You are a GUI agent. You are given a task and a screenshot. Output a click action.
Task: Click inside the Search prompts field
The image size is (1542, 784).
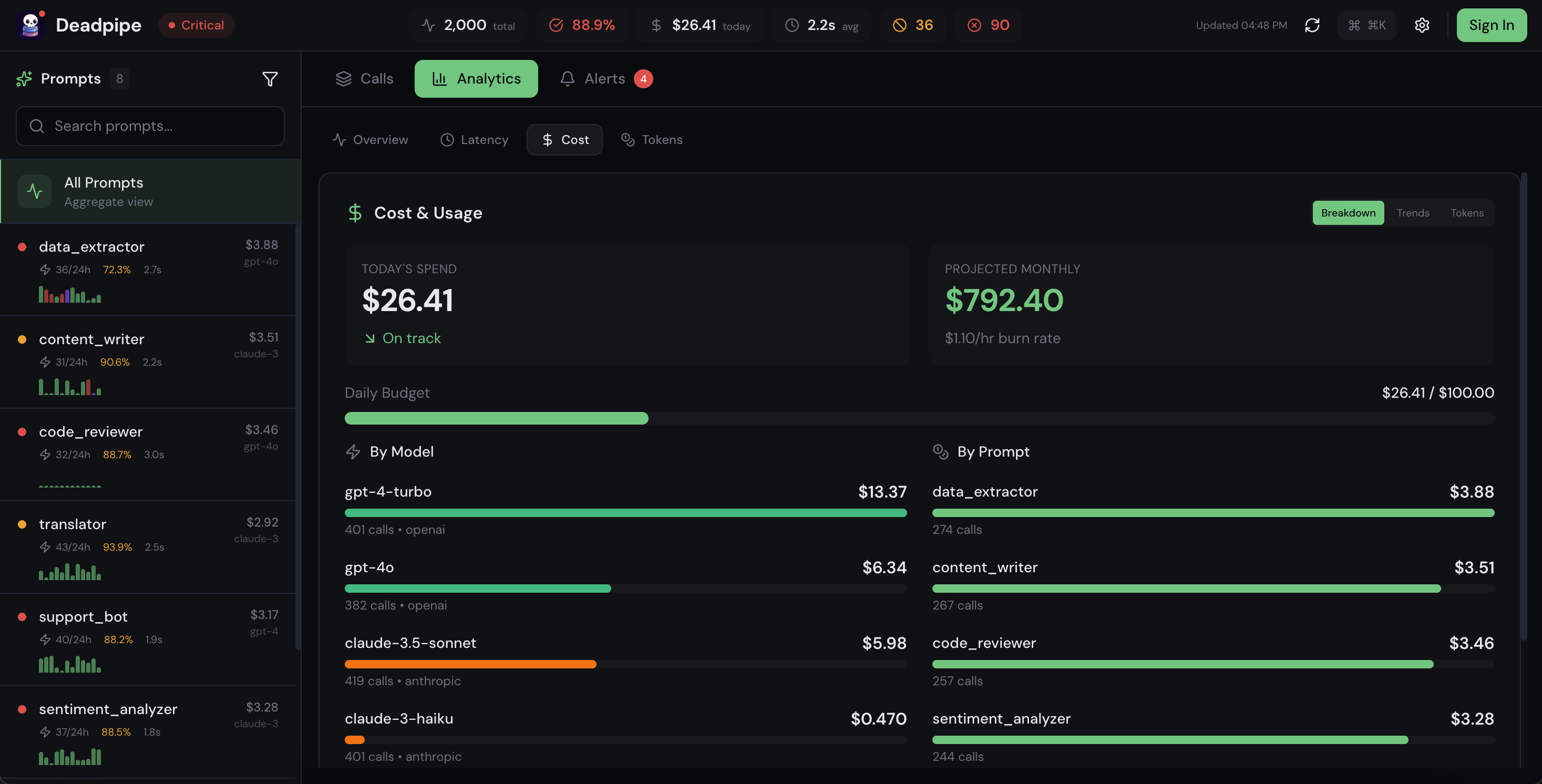pos(150,126)
